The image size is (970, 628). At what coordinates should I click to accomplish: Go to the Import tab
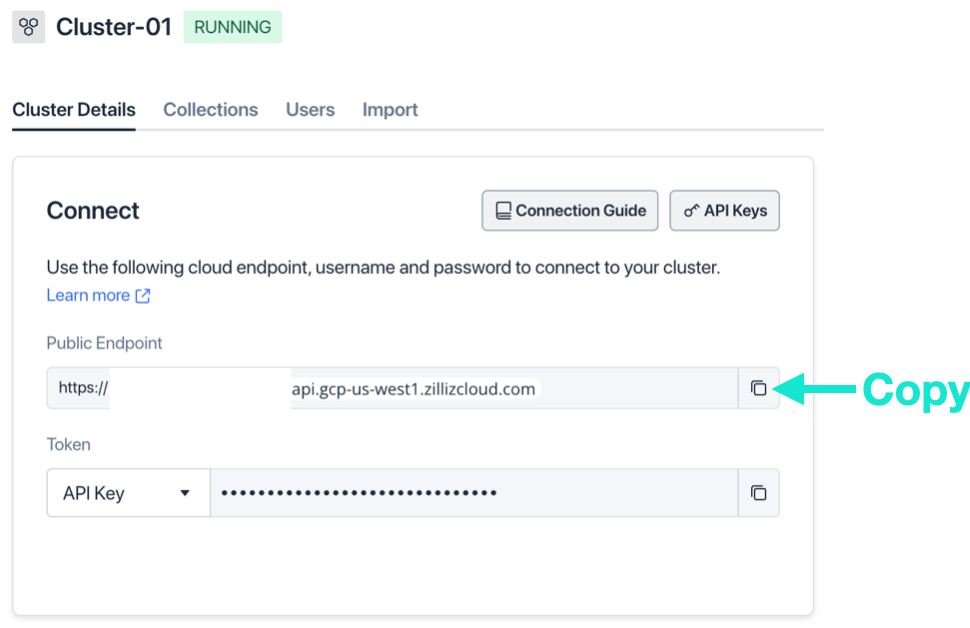(x=389, y=109)
